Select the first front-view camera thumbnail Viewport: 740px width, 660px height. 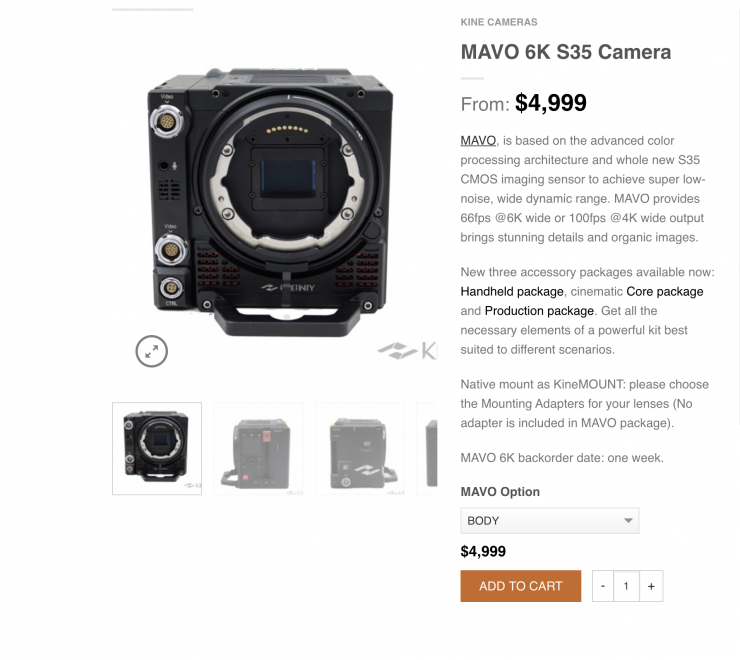(x=157, y=448)
